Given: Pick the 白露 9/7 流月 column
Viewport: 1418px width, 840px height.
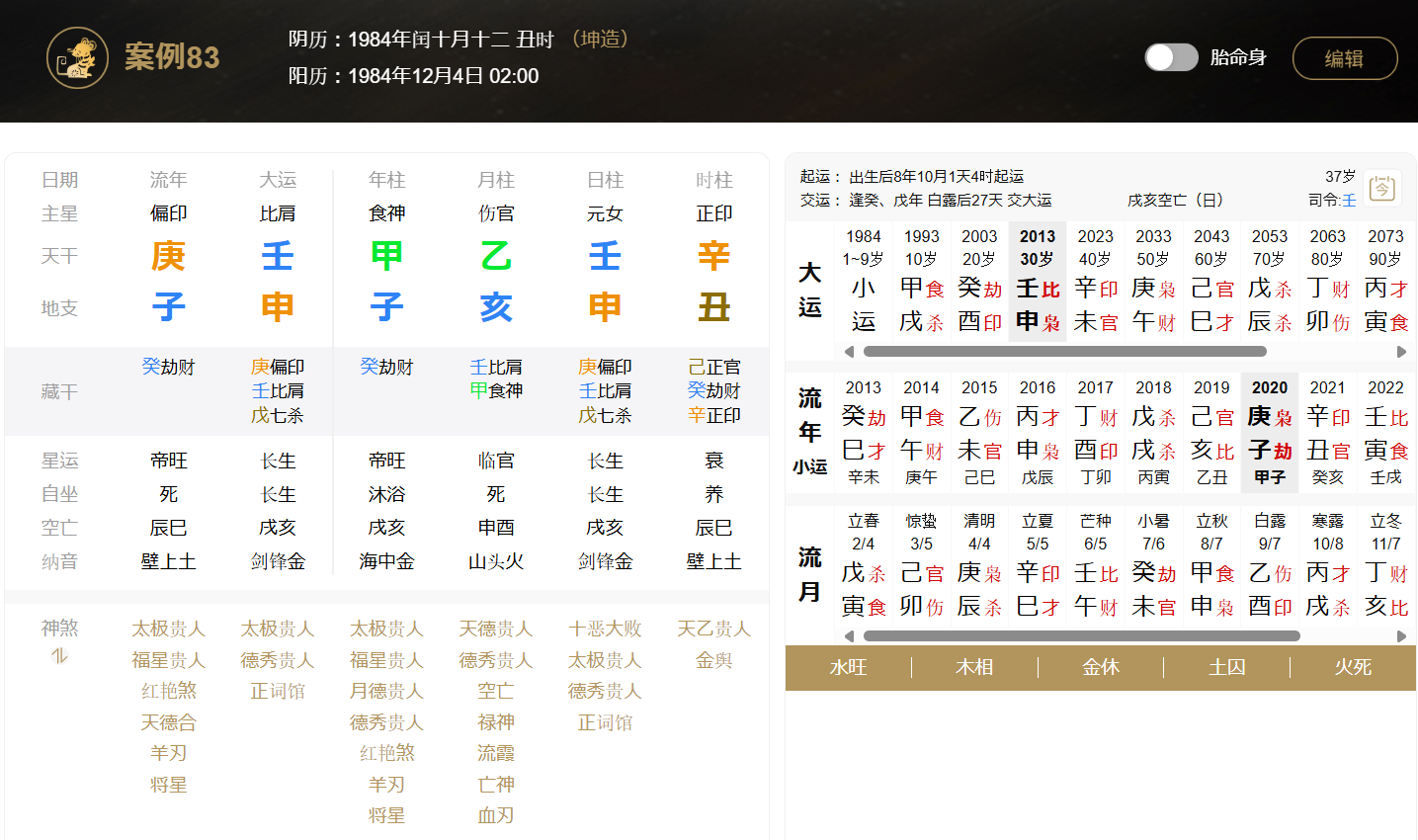Looking at the screenshot, I should pos(1270,565).
